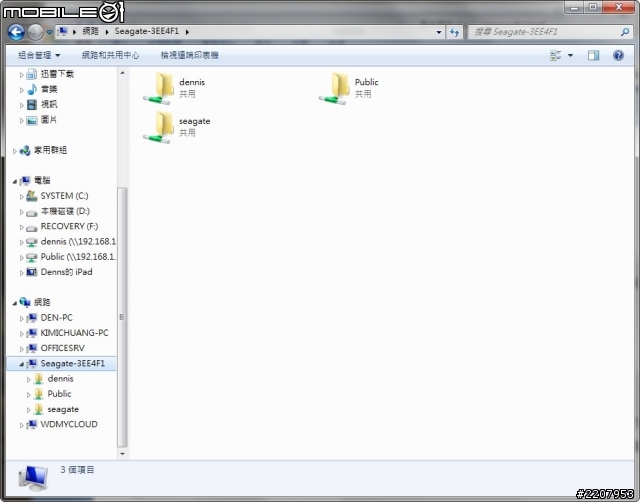The height and width of the screenshot is (502, 640).
Task: Click the navigation pane scrollbar thumb
Action: pos(122,317)
